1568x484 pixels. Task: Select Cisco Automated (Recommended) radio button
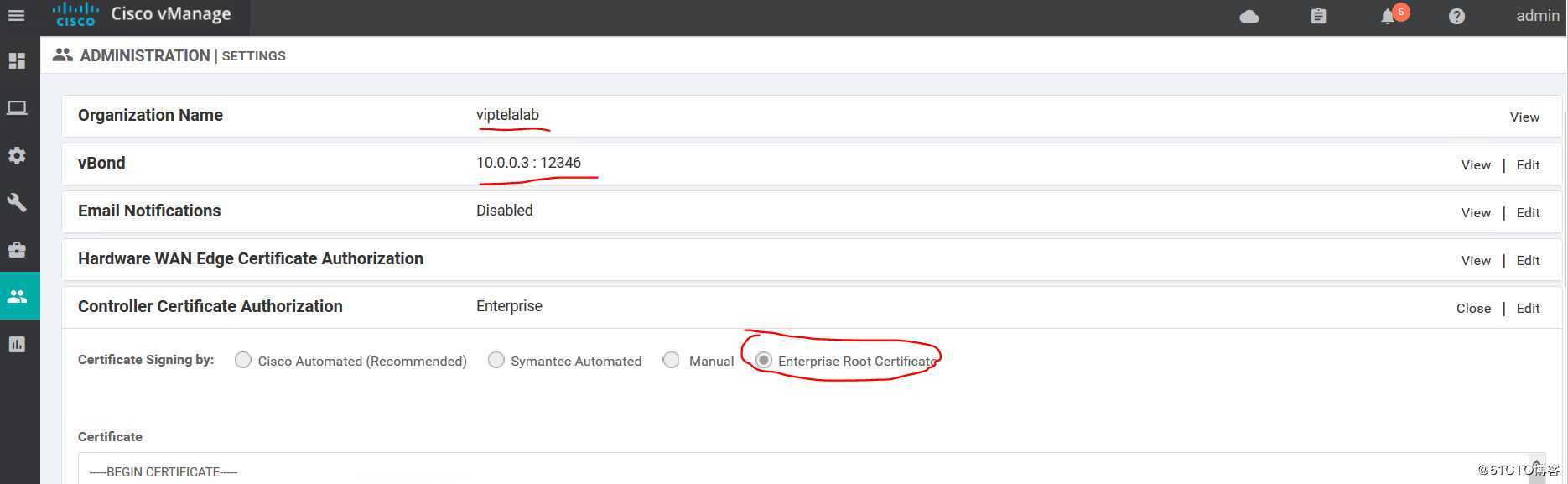pyautogui.click(x=243, y=360)
